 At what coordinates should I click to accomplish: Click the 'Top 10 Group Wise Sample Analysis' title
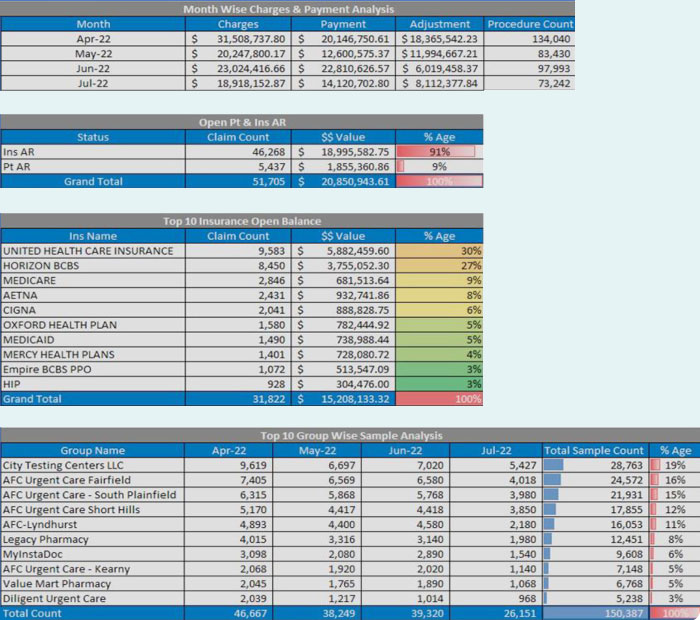point(348,436)
